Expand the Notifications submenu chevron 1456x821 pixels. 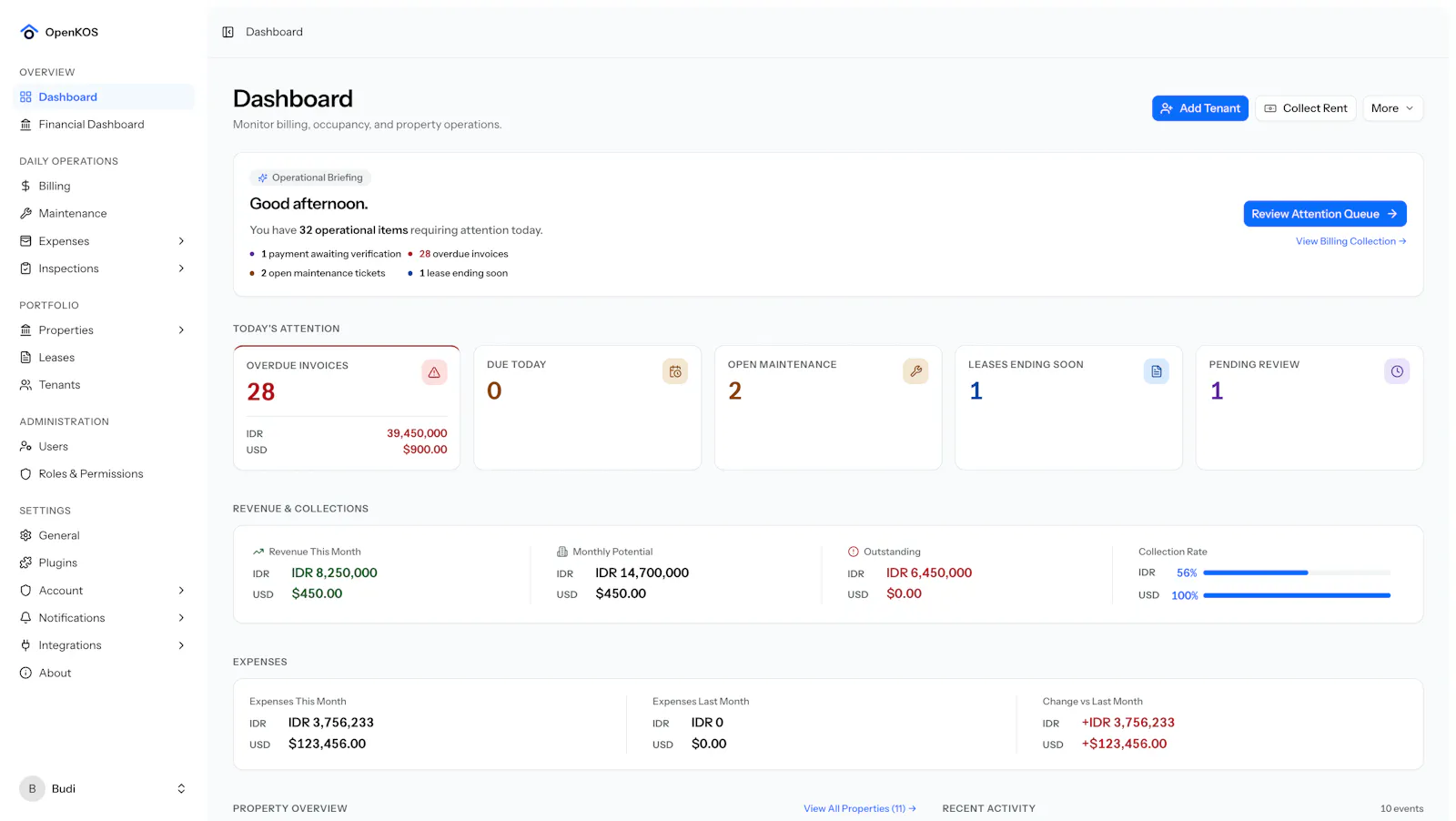181,618
